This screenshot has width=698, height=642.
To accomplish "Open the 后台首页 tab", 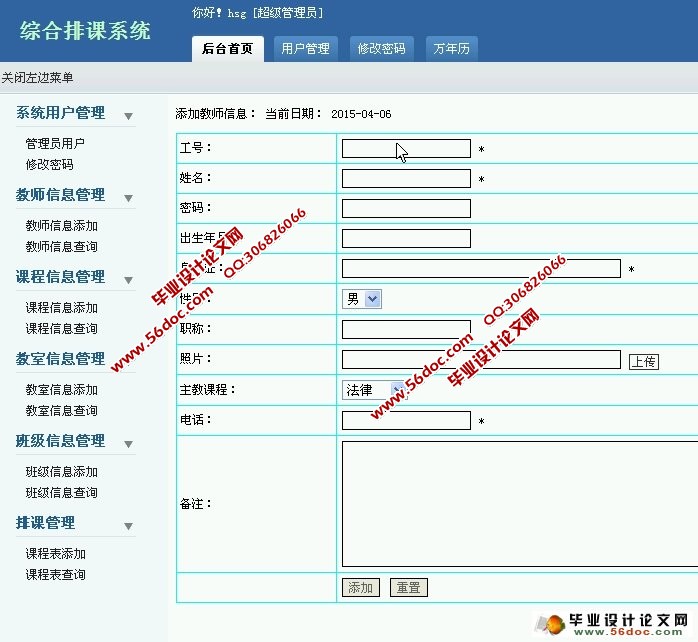I will click(x=227, y=49).
